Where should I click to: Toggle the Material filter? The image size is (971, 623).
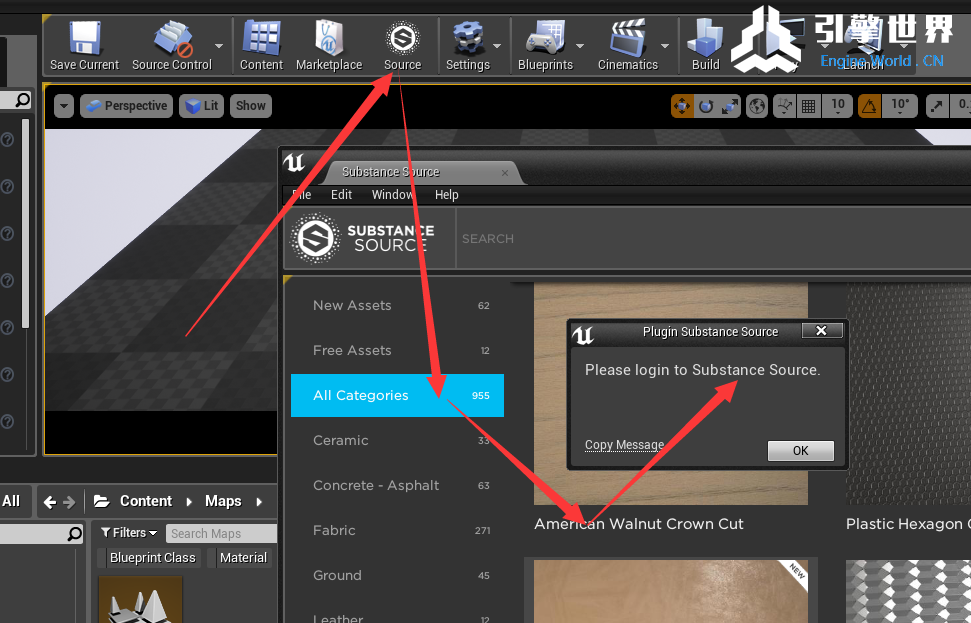[x=239, y=558]
